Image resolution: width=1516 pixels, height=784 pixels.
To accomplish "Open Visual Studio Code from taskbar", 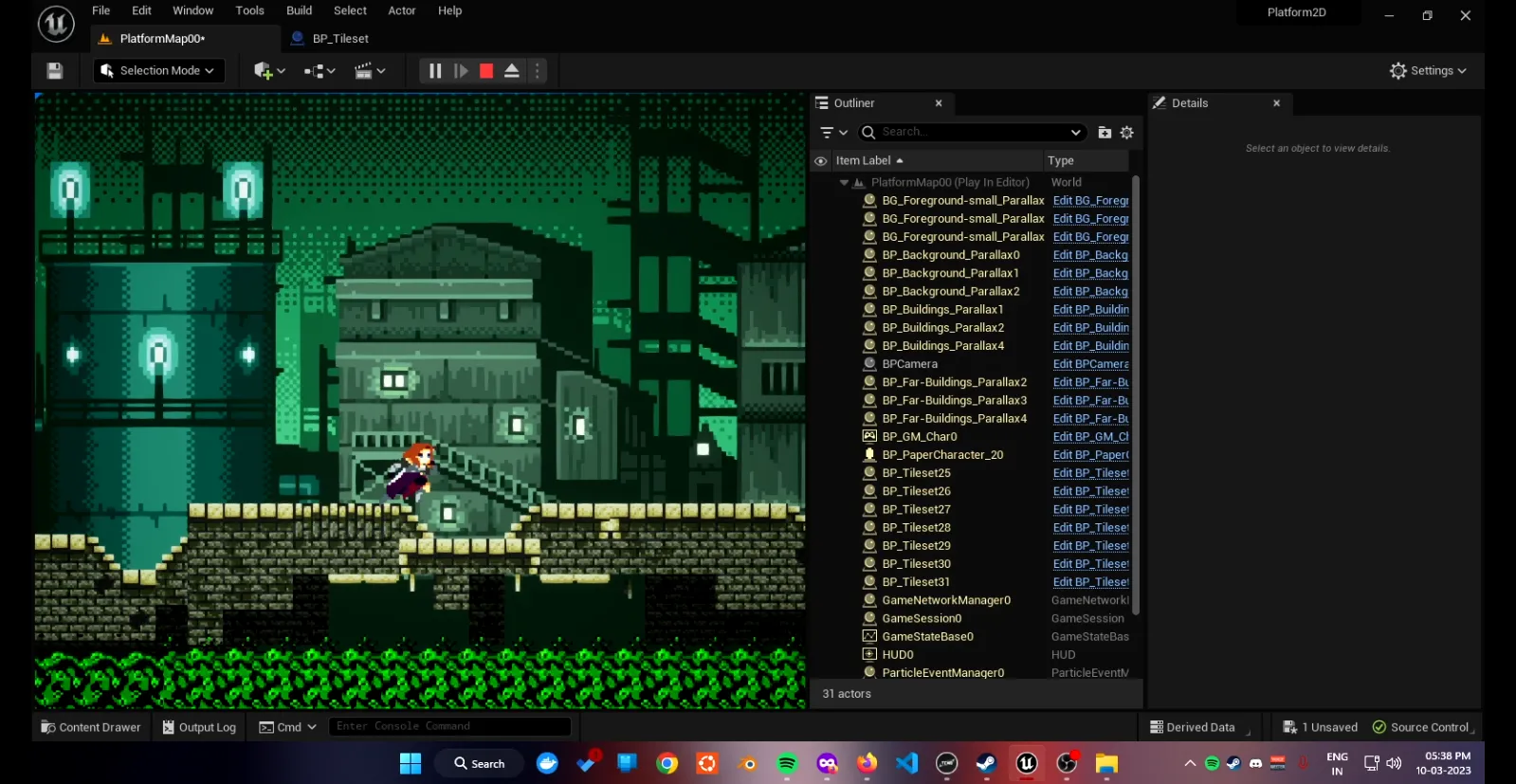I will click(x=907, y=764).
